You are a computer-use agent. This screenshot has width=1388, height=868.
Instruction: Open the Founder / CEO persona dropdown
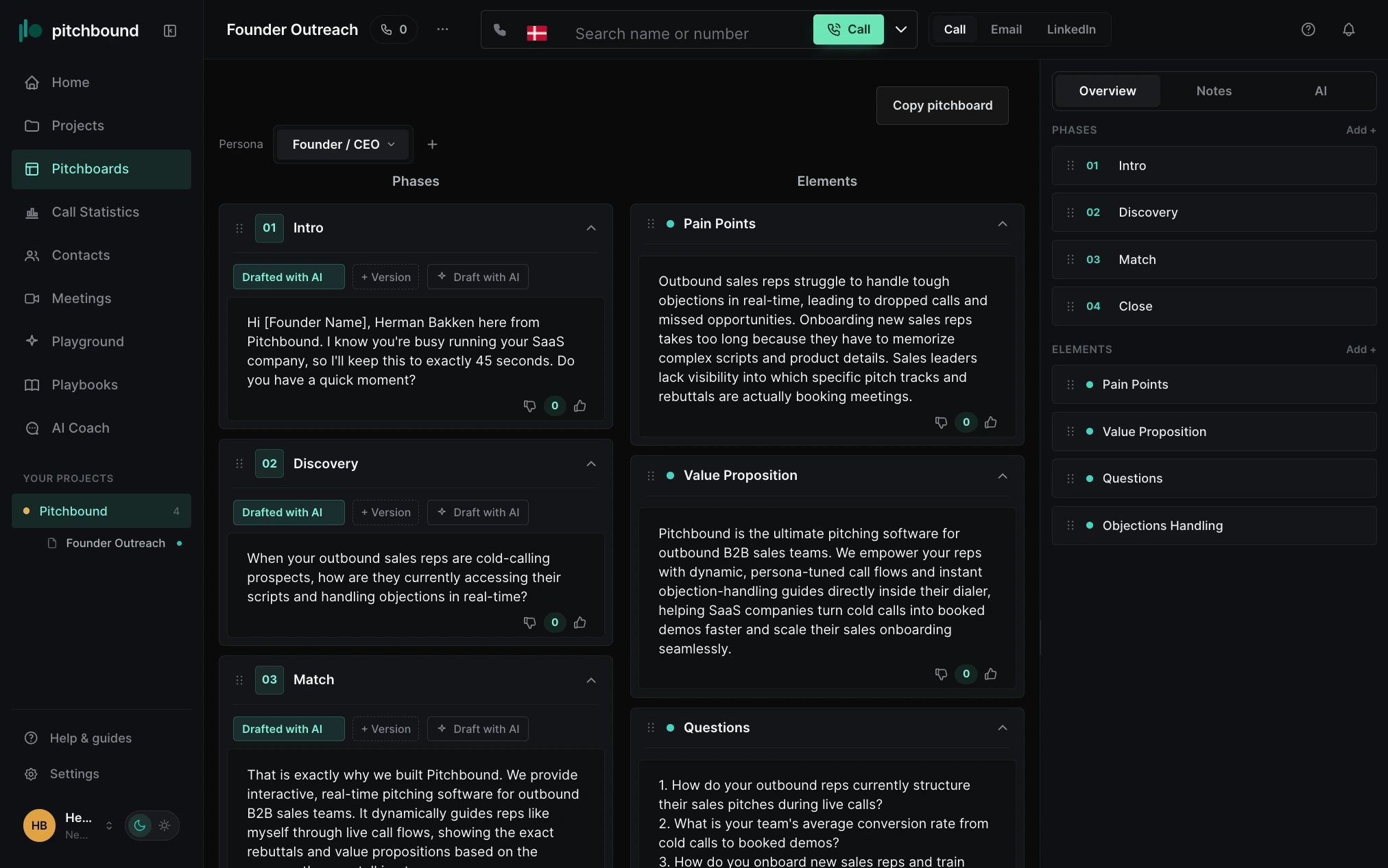pos(343,144)
